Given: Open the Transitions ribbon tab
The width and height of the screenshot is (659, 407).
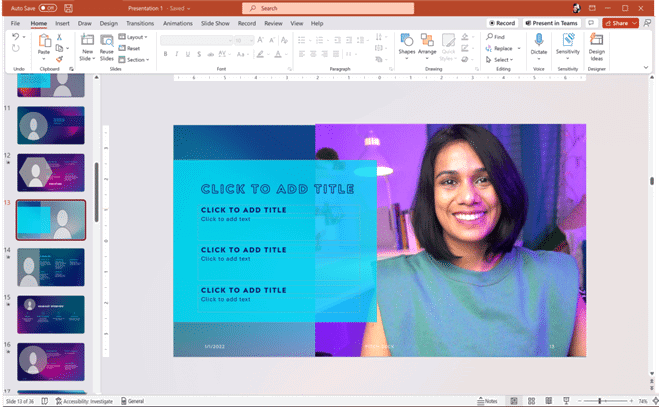Looking at the screenshot, I should pos(140,22).
